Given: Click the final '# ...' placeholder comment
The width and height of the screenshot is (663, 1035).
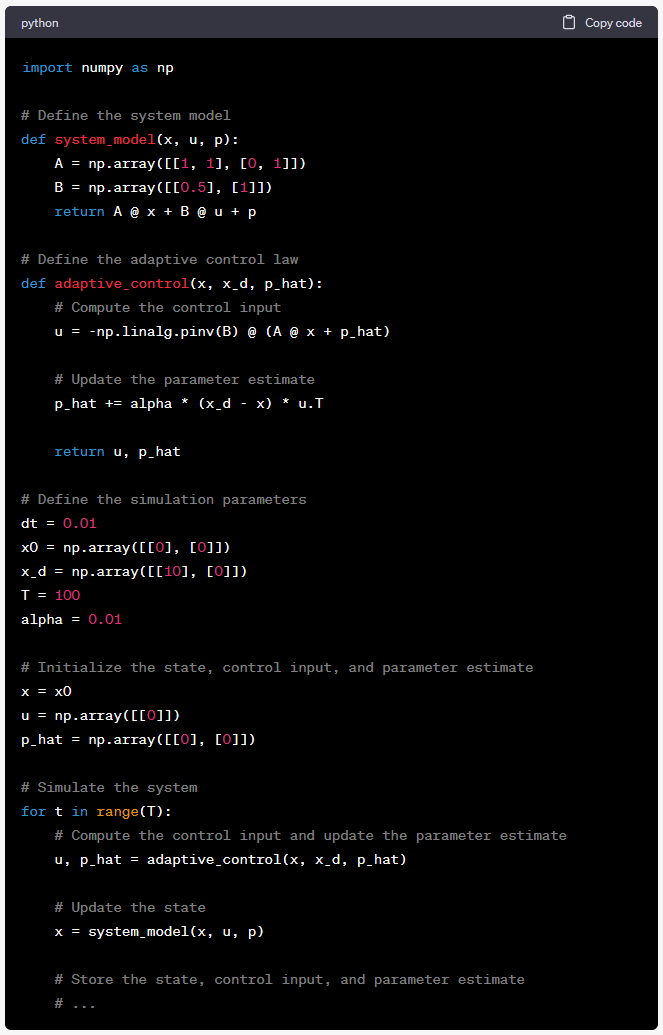Looking at the screenshot, I should (75, 1003).
